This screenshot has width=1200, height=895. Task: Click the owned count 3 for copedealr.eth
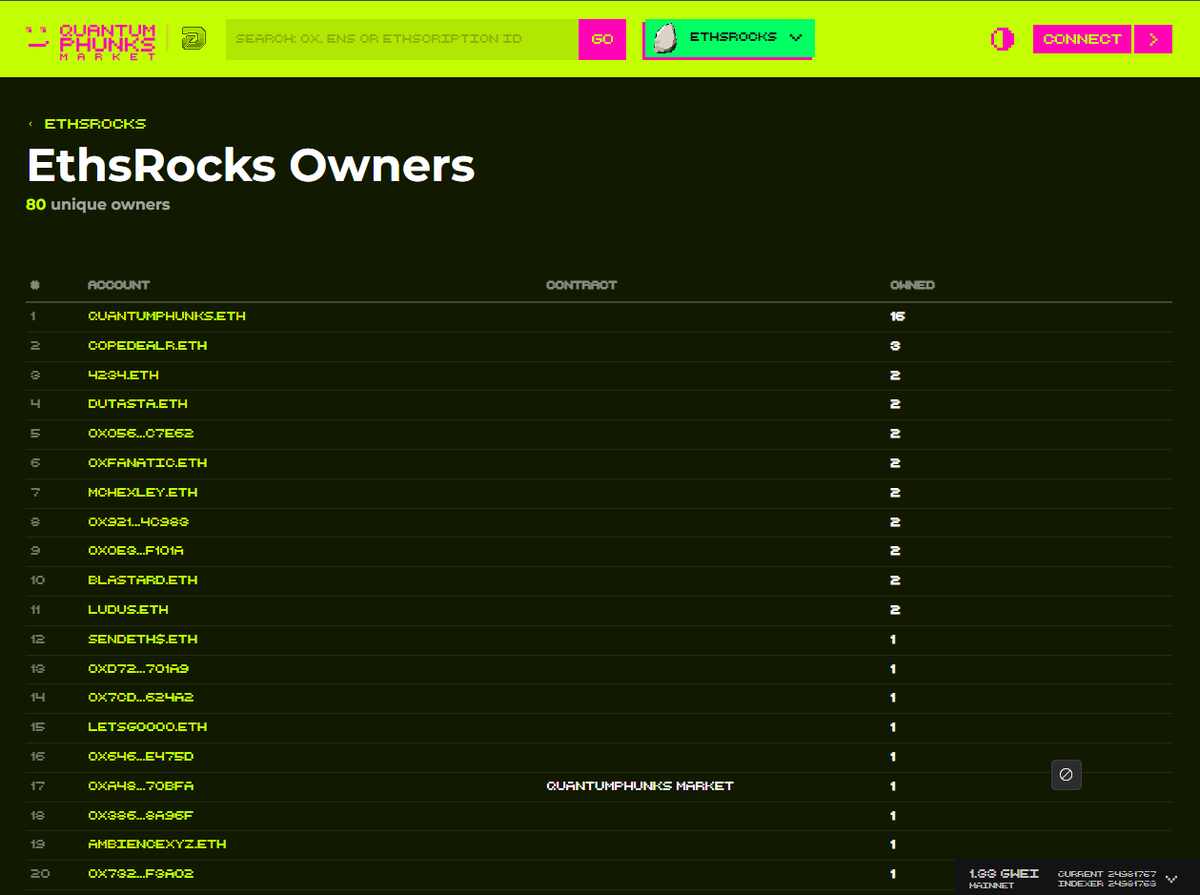[x=895, y=345]
